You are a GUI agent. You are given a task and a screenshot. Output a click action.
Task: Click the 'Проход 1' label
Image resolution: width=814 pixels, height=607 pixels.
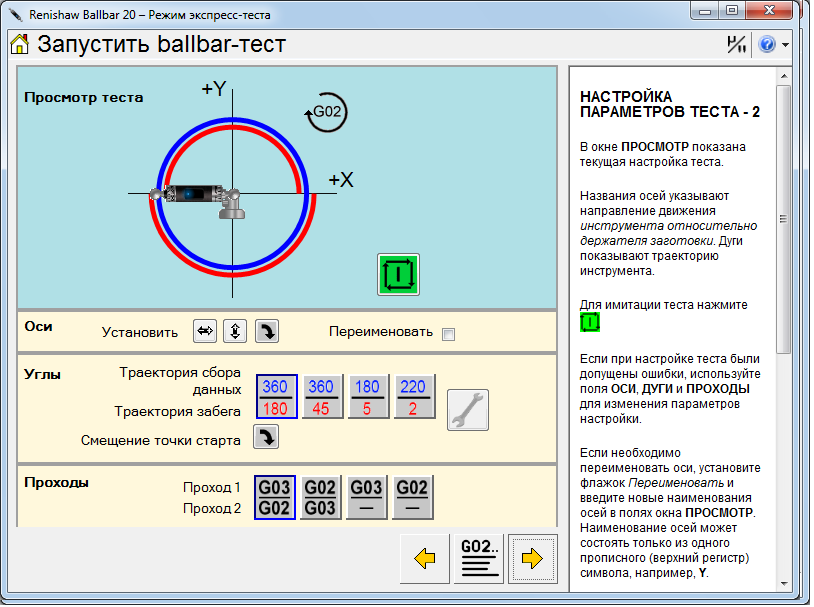point(212,488)
